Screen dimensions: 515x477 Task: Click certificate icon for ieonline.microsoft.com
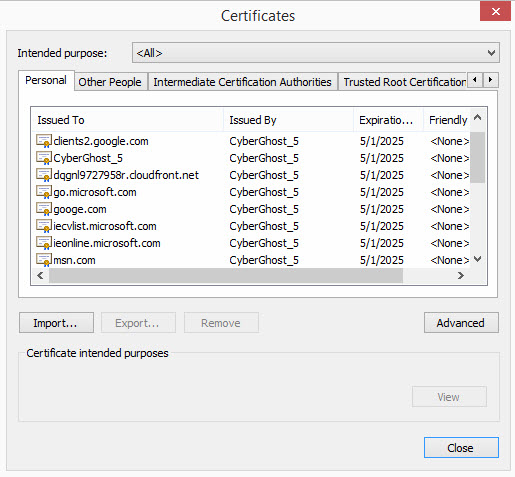[x=44, y=243]
